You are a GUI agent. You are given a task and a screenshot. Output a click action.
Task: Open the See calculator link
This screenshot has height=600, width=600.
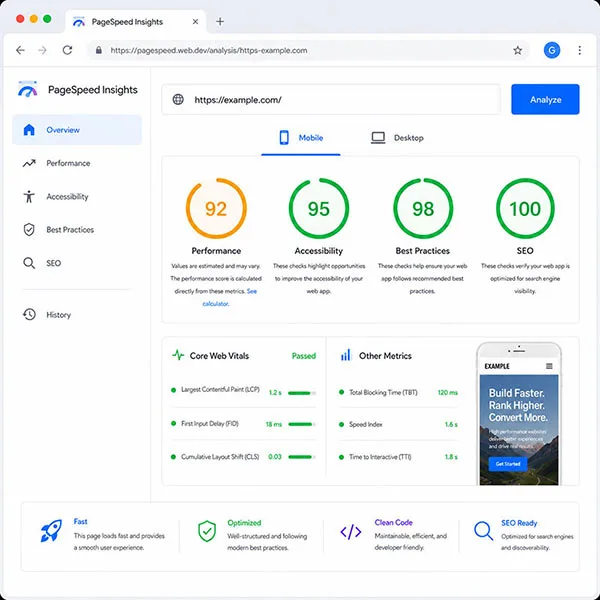[229, 297]
